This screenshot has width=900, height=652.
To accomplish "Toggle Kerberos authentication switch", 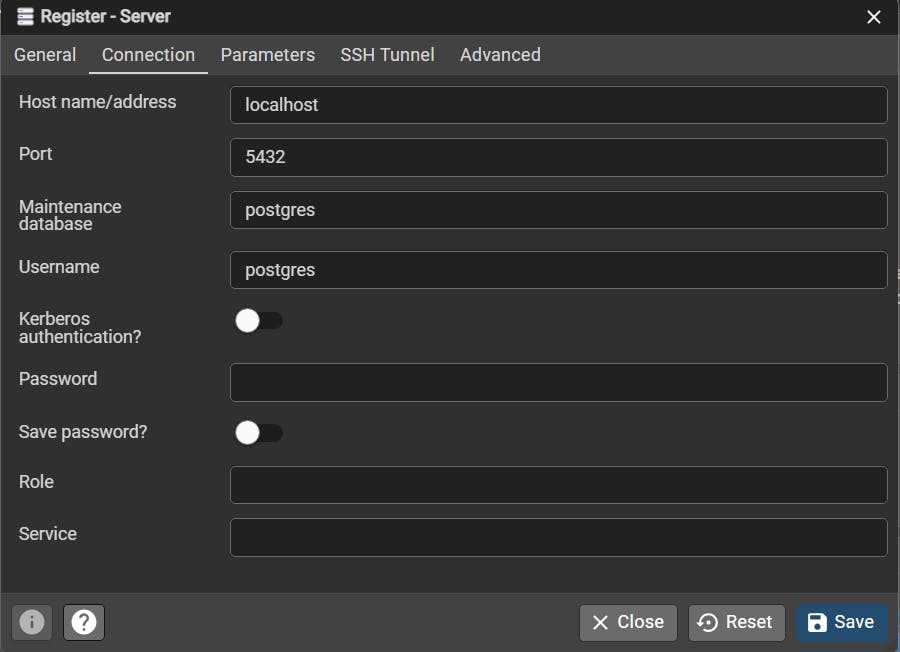I will tap(258, 321).
